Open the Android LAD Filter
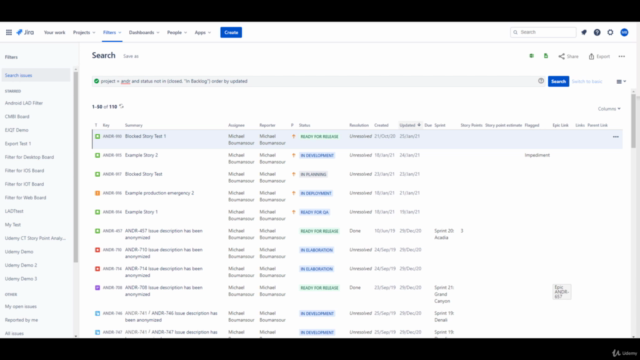This screenshot has width=640, height=360. 24,103
